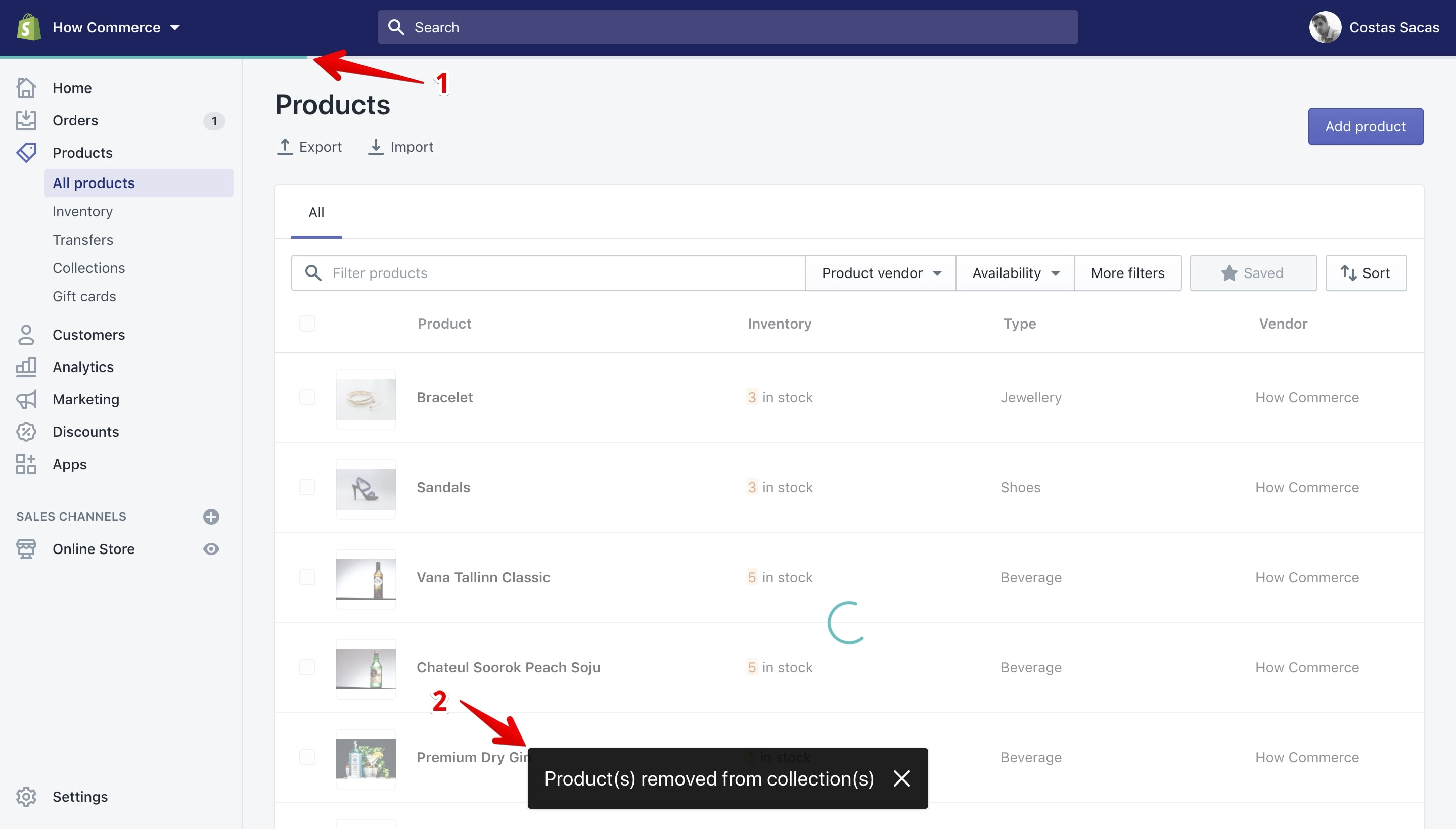Open Orders in the sidebar
The image size is (1456, 829).
tap(75, 120)
